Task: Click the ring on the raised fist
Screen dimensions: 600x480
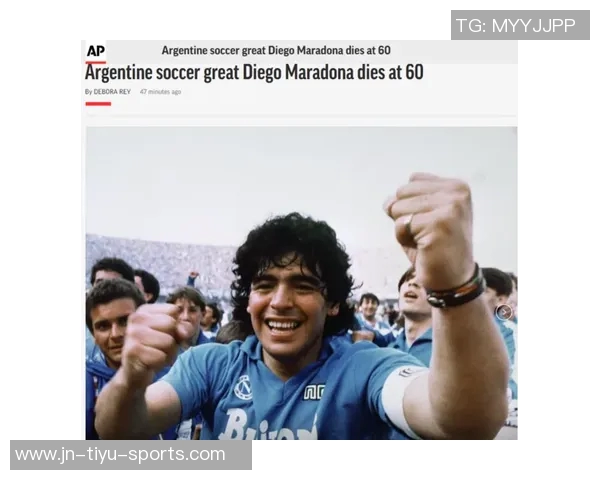Action: coord(408,224)
